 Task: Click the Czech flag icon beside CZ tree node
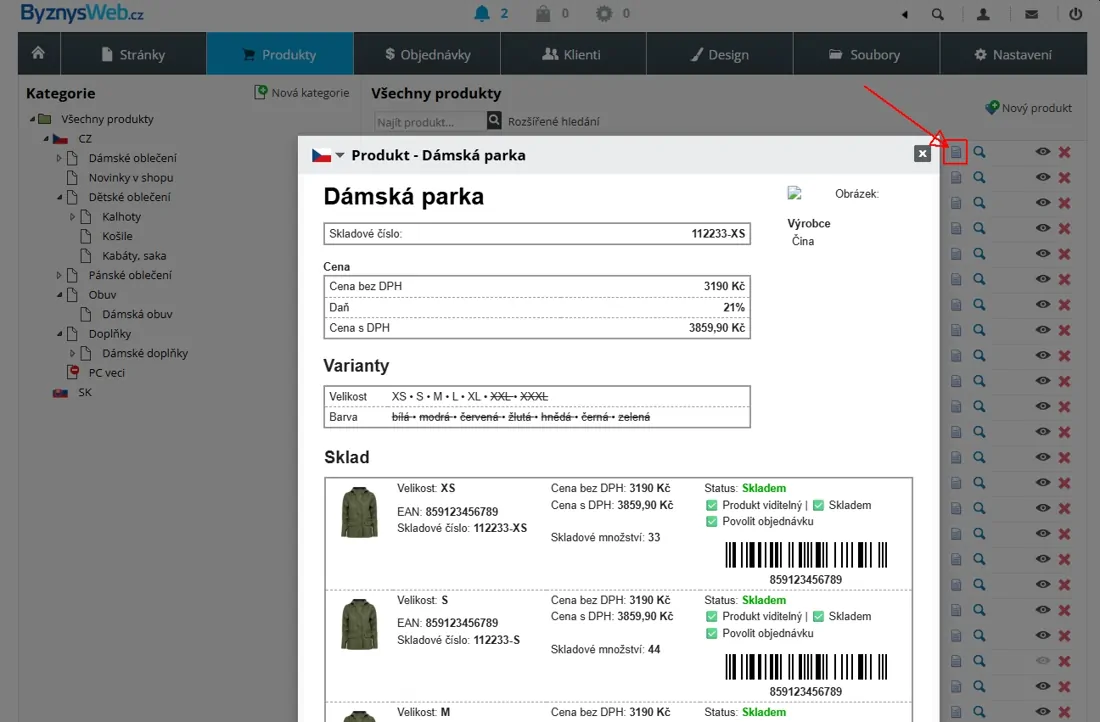coord(60,139)
